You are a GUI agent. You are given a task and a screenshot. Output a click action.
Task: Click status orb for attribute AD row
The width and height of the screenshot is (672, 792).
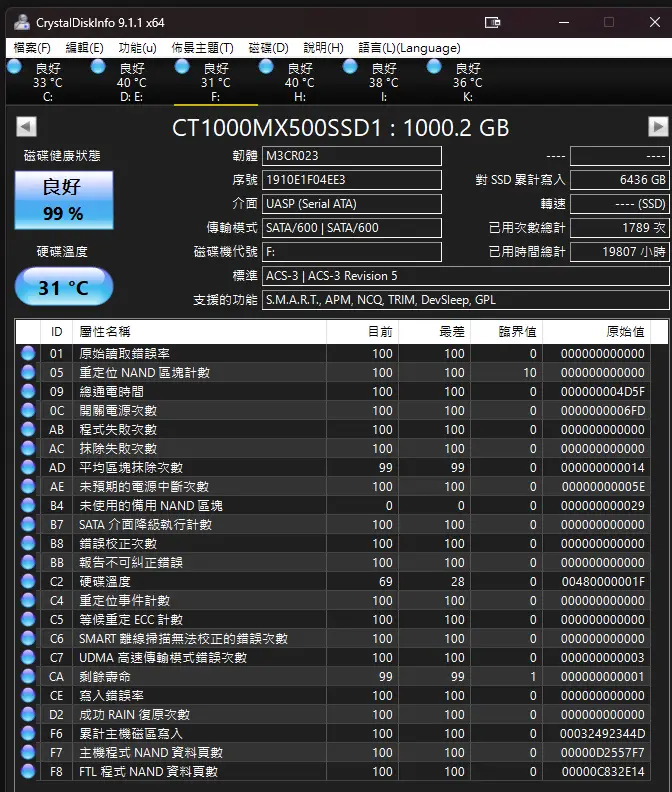pos(28,467)
